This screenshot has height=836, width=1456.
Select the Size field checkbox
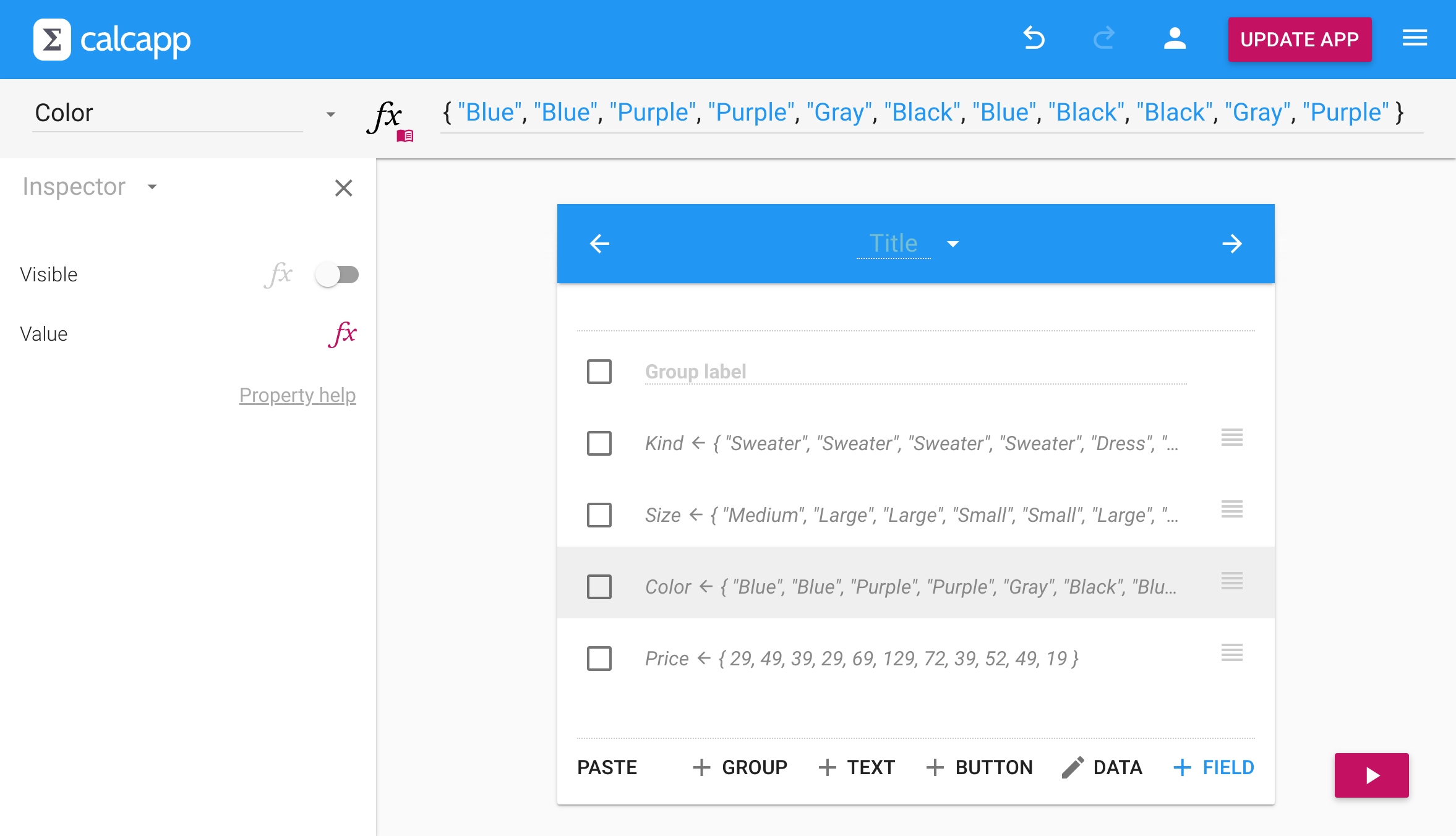599,515
